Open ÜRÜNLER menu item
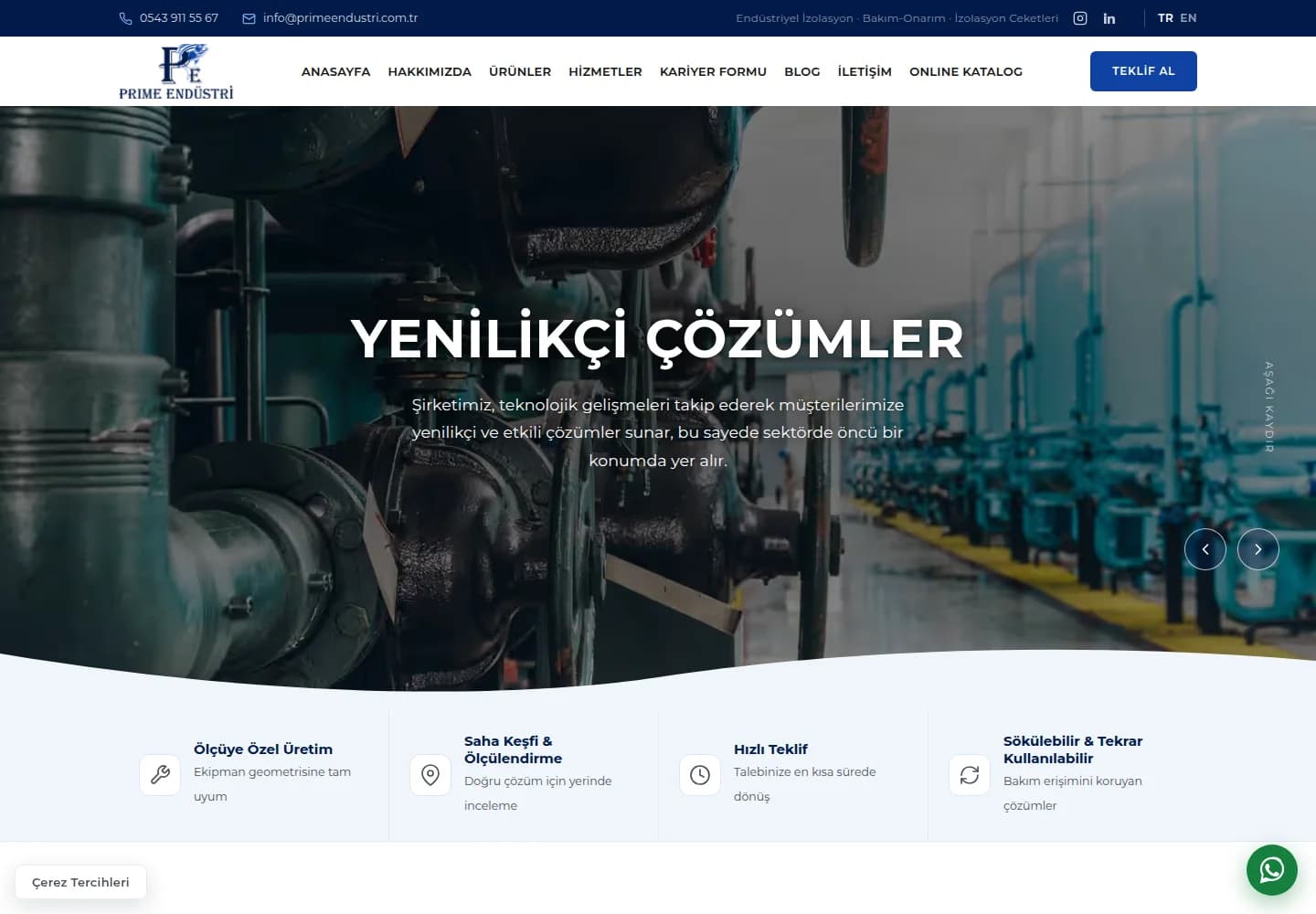 (520, 71)
